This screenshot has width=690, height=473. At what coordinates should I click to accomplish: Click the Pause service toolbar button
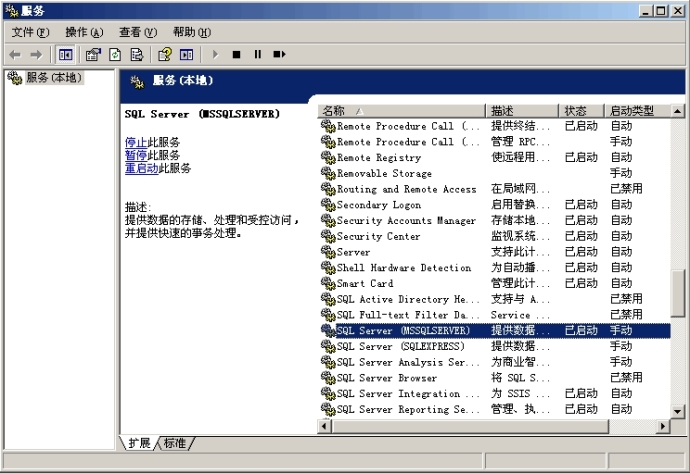258,55
